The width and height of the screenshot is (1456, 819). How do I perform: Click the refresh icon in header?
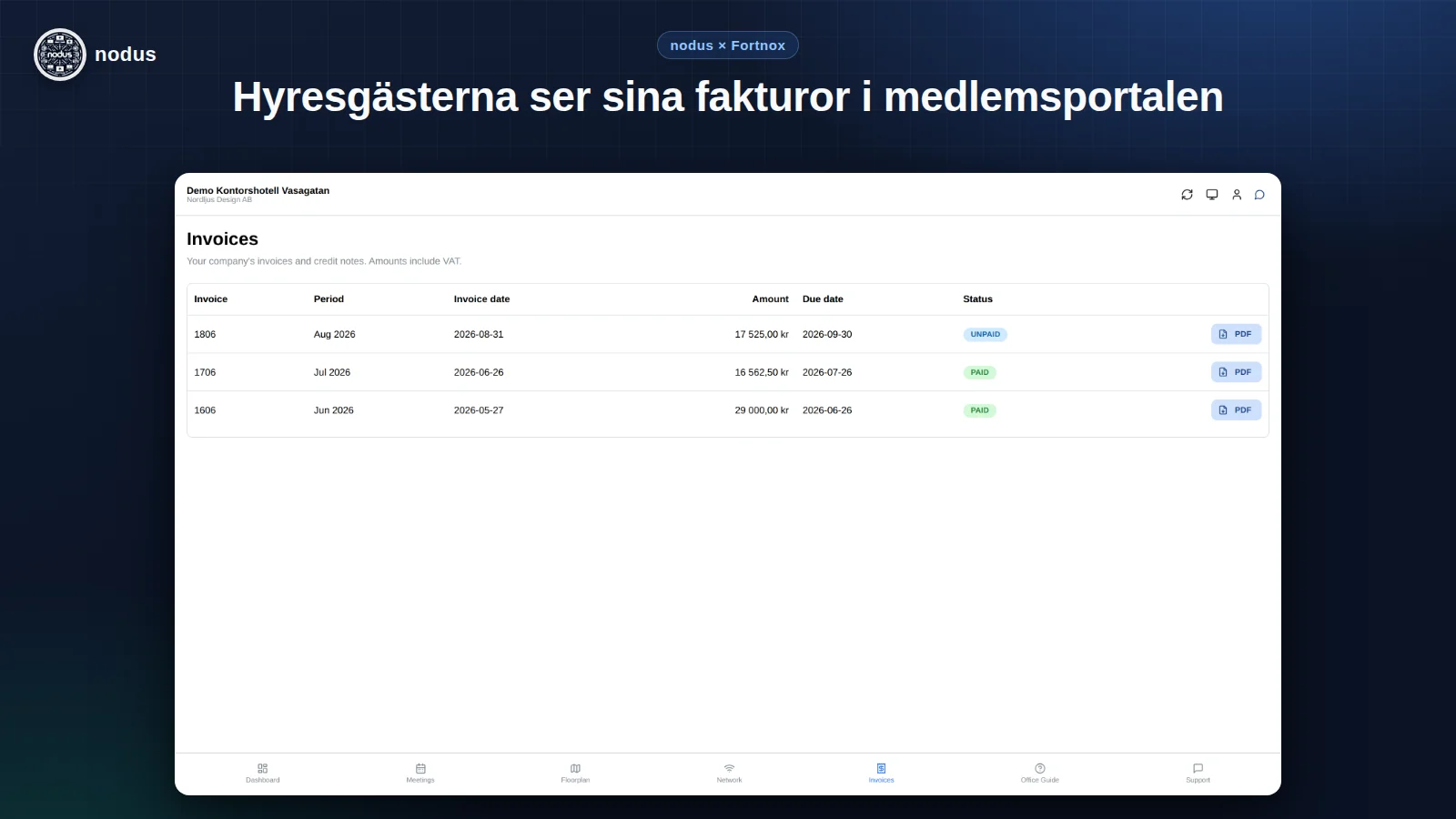[1187, 195]
